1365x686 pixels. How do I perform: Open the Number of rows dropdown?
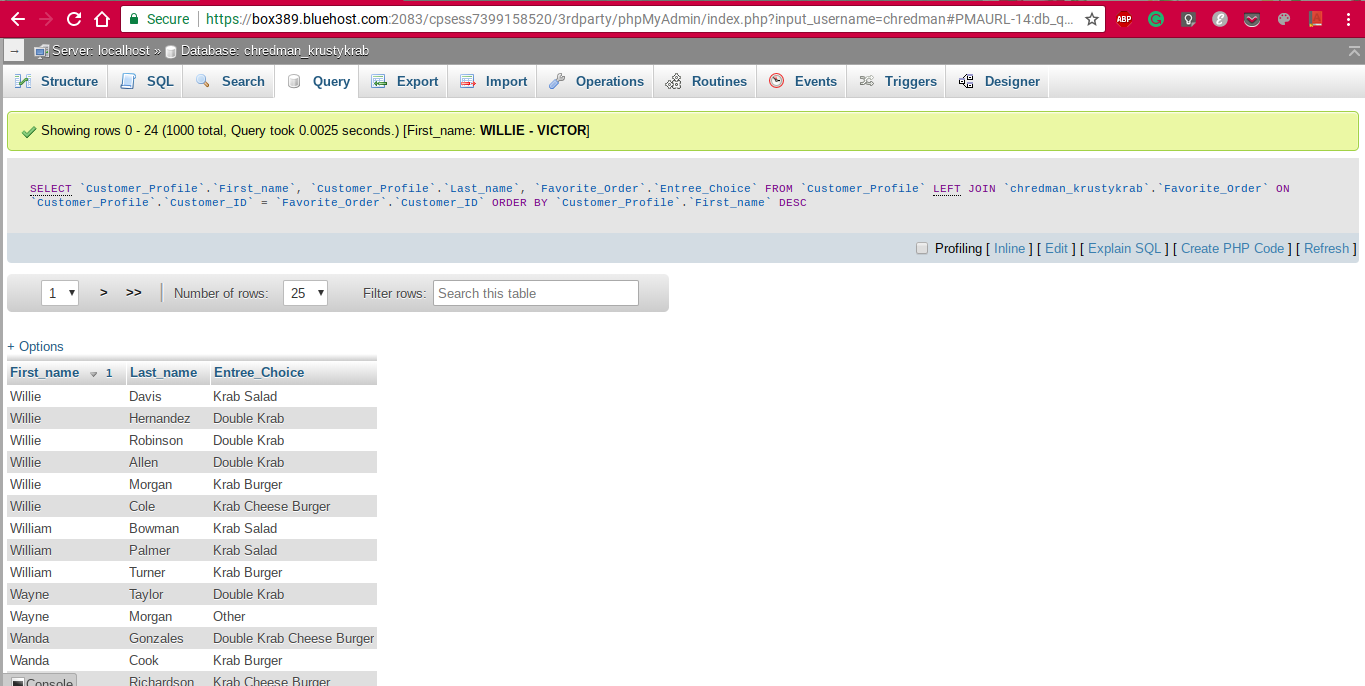306,293
